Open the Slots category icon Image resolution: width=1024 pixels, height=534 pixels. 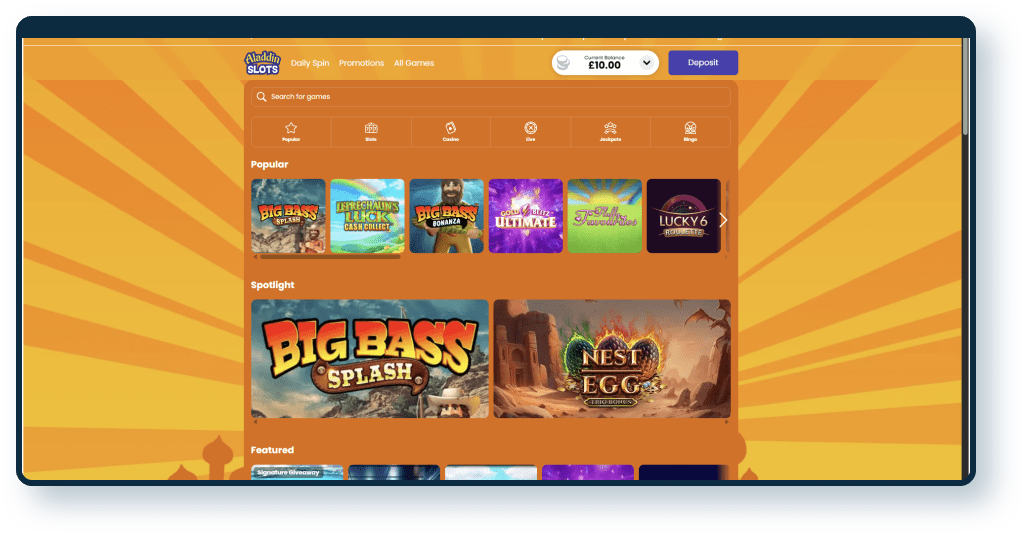coord(371,131)
